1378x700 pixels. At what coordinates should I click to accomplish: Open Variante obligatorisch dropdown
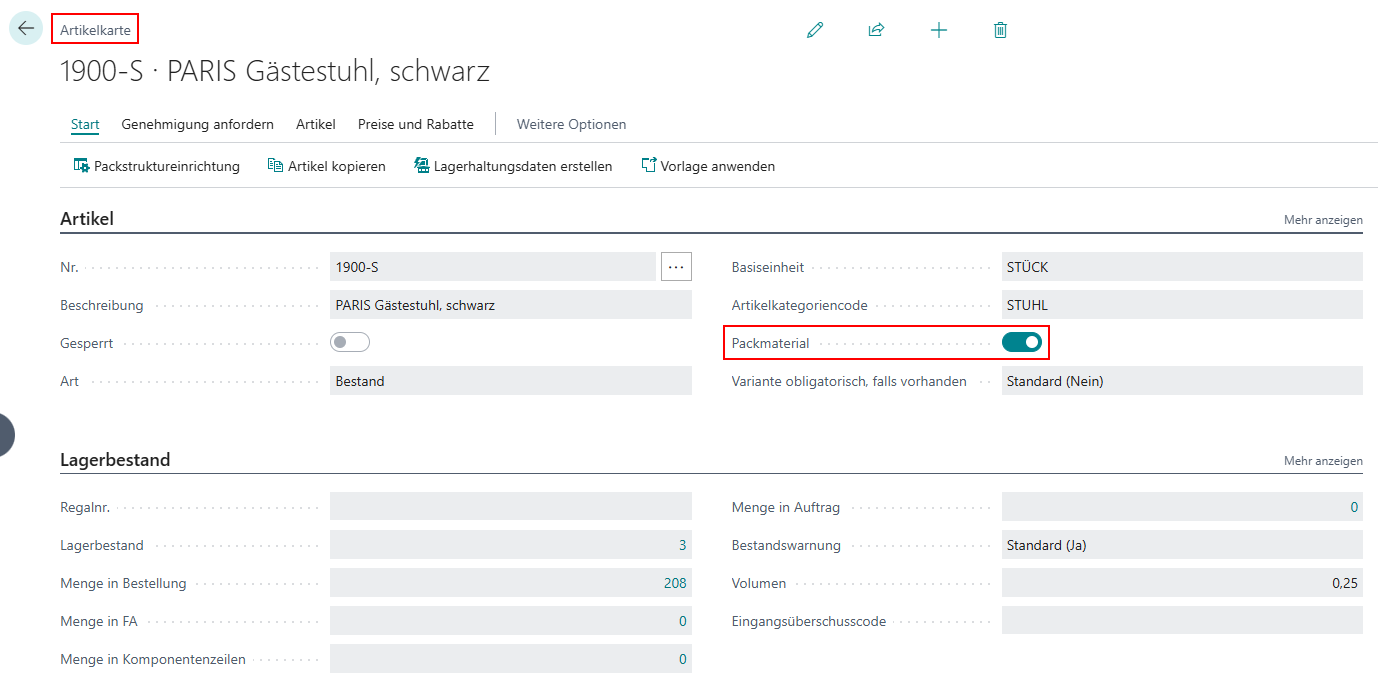click(x=1182, y=381)
